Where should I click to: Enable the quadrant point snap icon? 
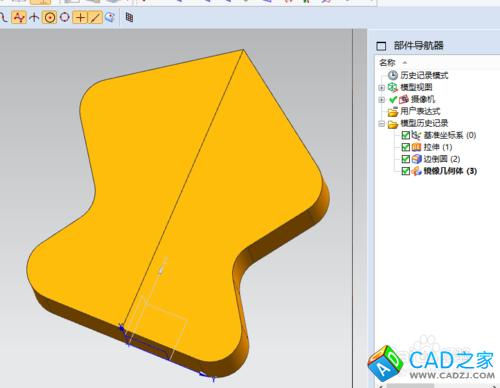click(65, 17)
